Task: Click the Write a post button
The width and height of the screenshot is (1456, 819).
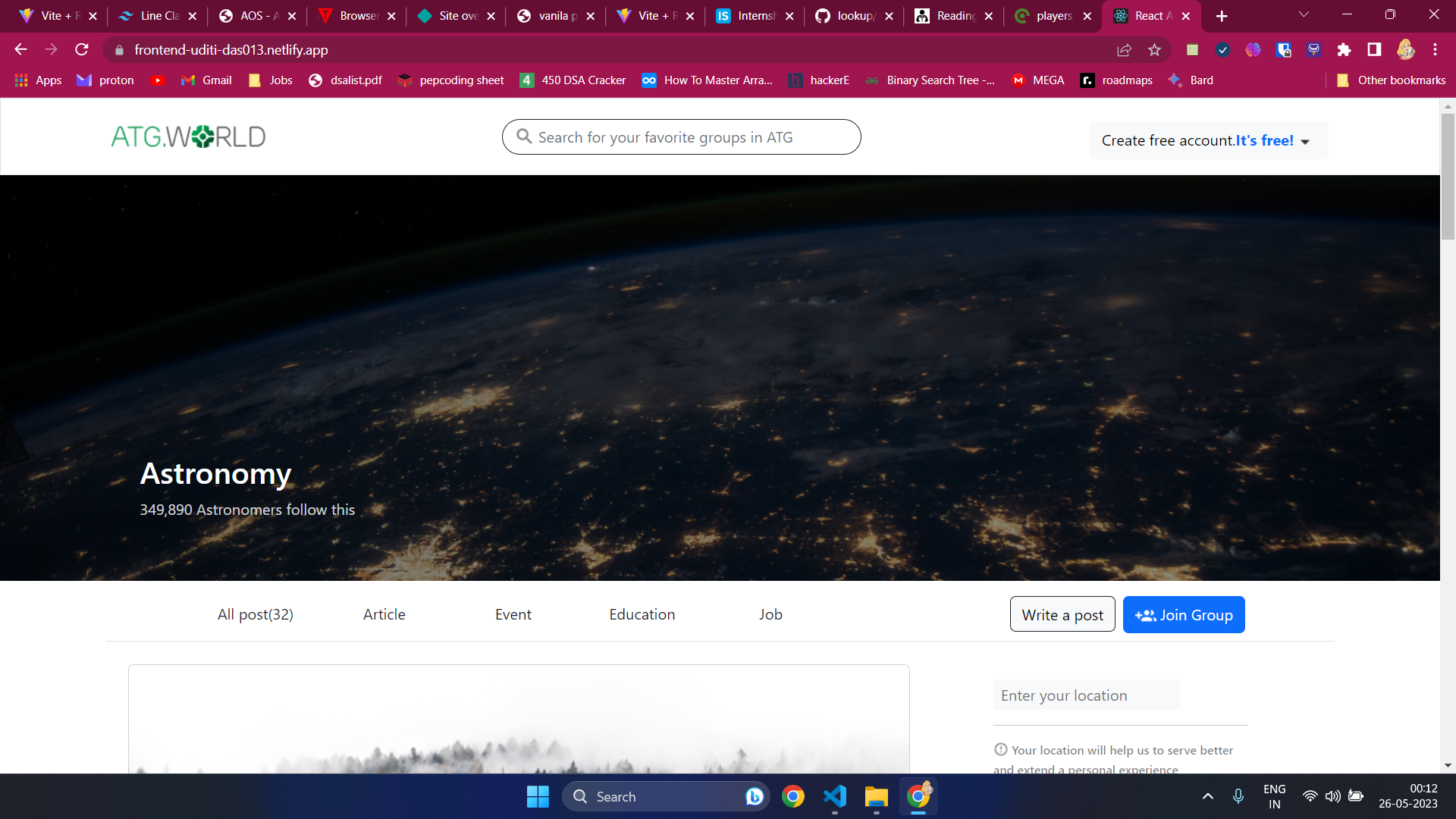Action: pos(1062,615)
